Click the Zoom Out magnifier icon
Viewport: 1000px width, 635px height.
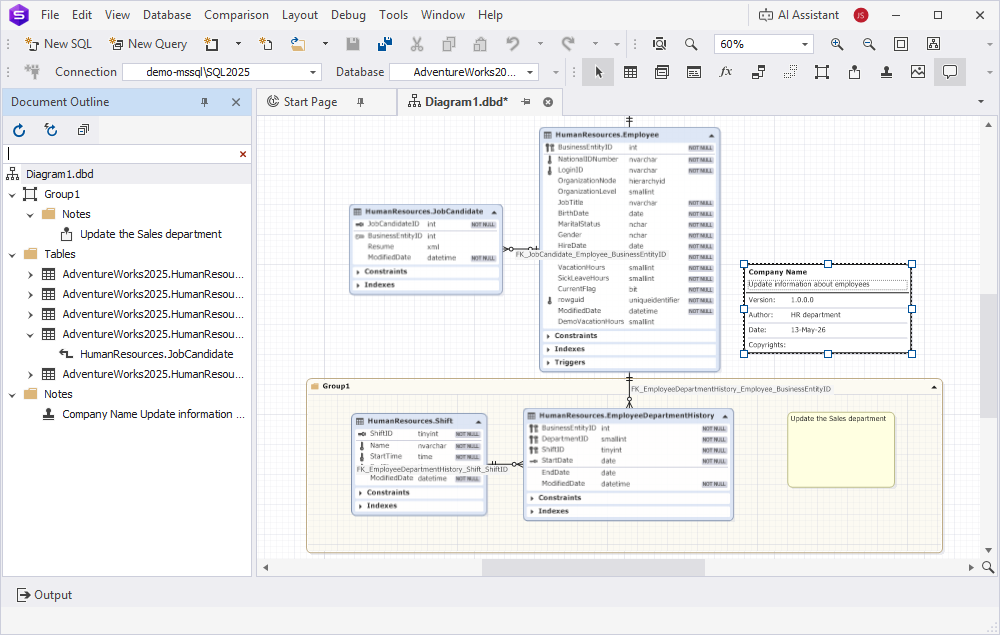point(869,44)
